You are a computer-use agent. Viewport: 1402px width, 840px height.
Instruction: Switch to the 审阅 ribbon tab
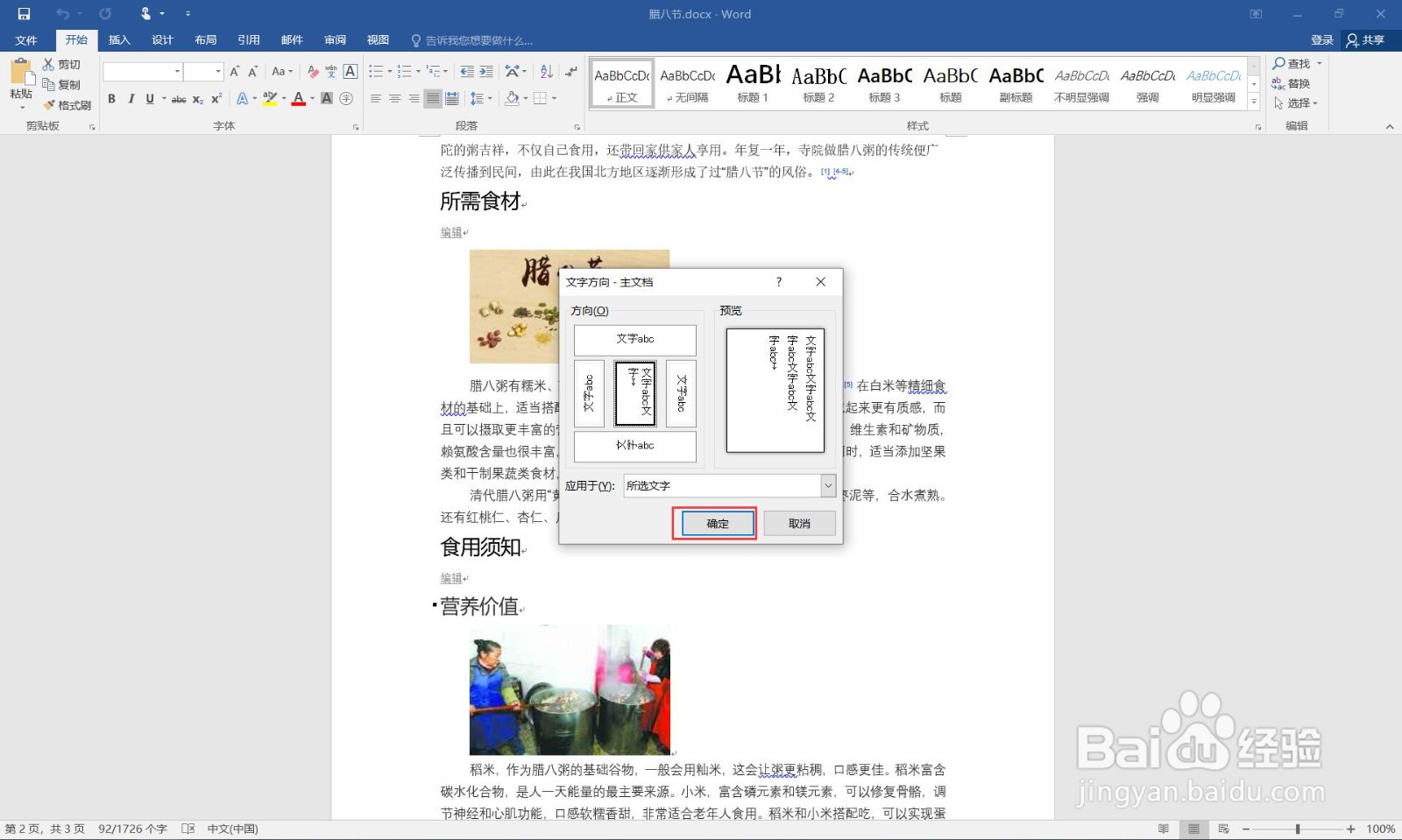coord(334,40)
